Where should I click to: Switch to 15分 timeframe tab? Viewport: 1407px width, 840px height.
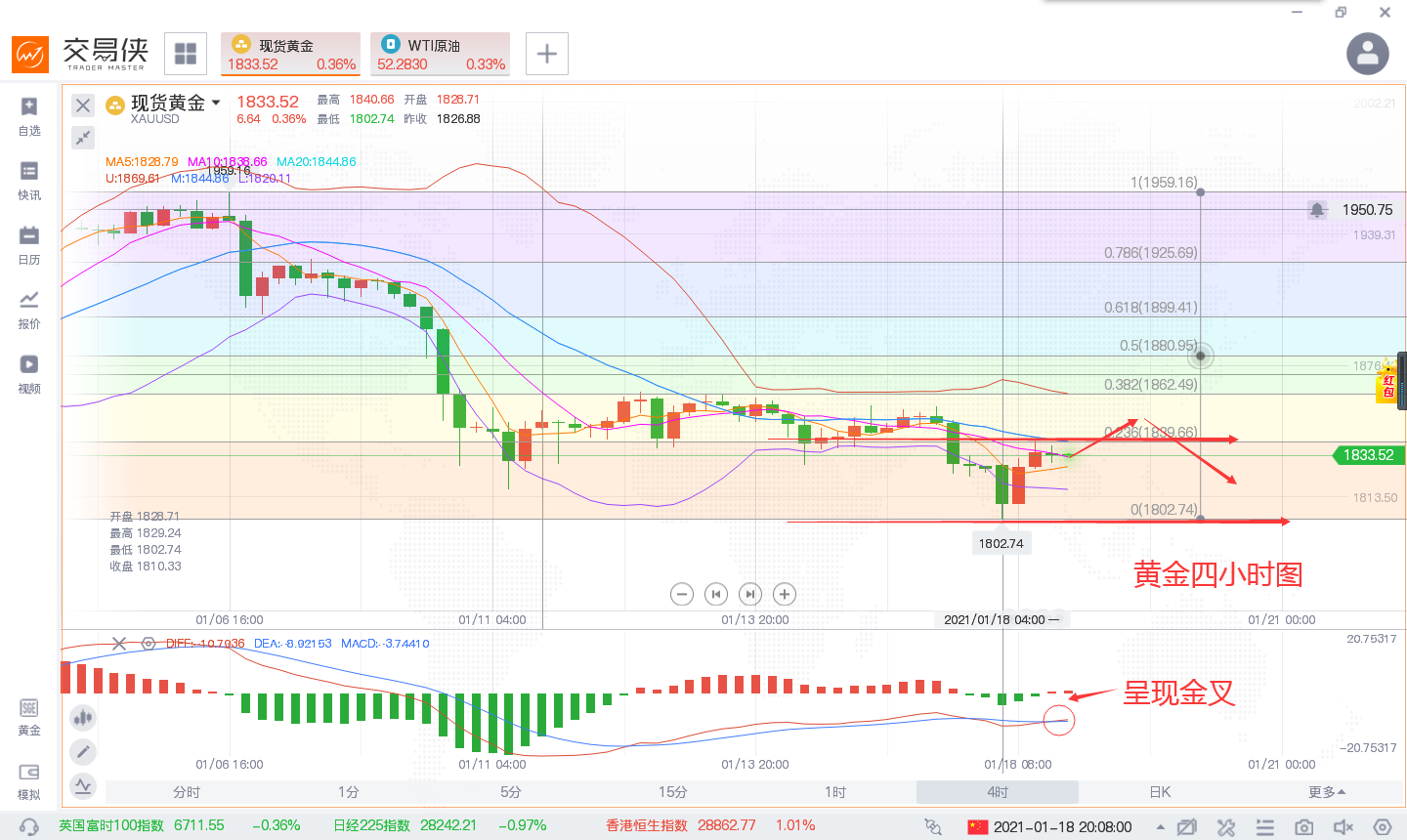click(x=673, y=792)
